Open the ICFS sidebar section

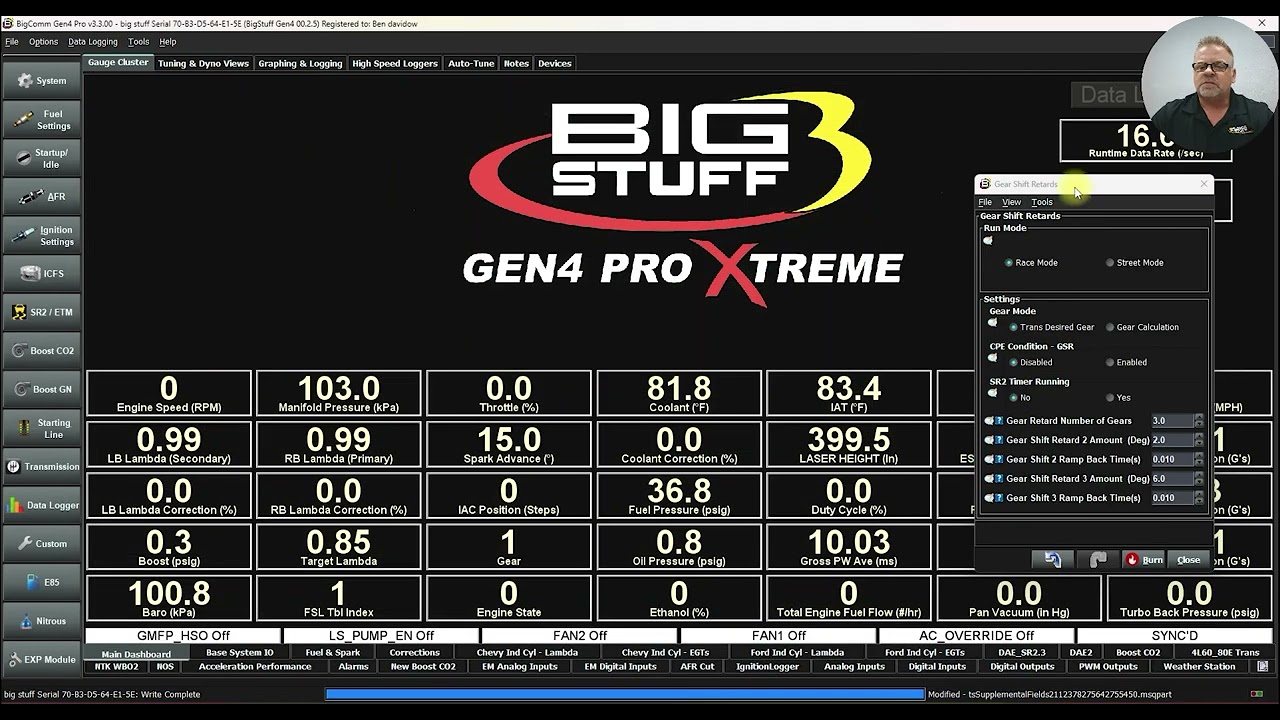click(41, 273)
